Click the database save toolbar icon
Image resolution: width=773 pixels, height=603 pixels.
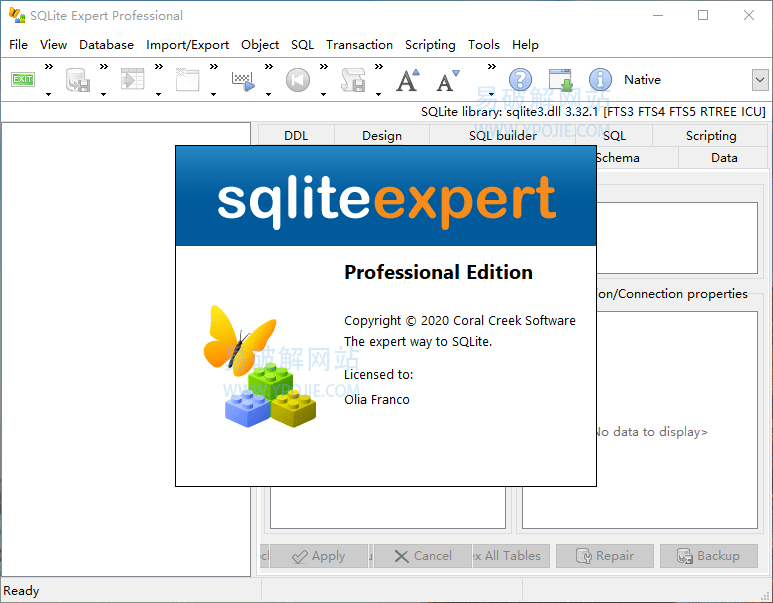(x=78, y=80)
